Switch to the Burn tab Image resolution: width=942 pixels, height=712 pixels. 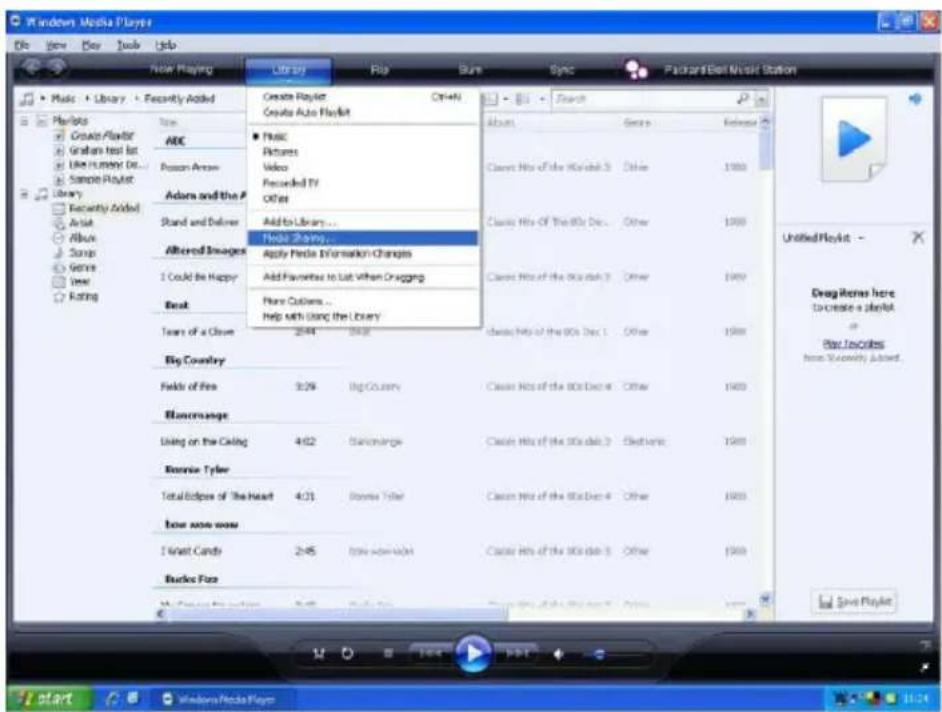[470, 70]
